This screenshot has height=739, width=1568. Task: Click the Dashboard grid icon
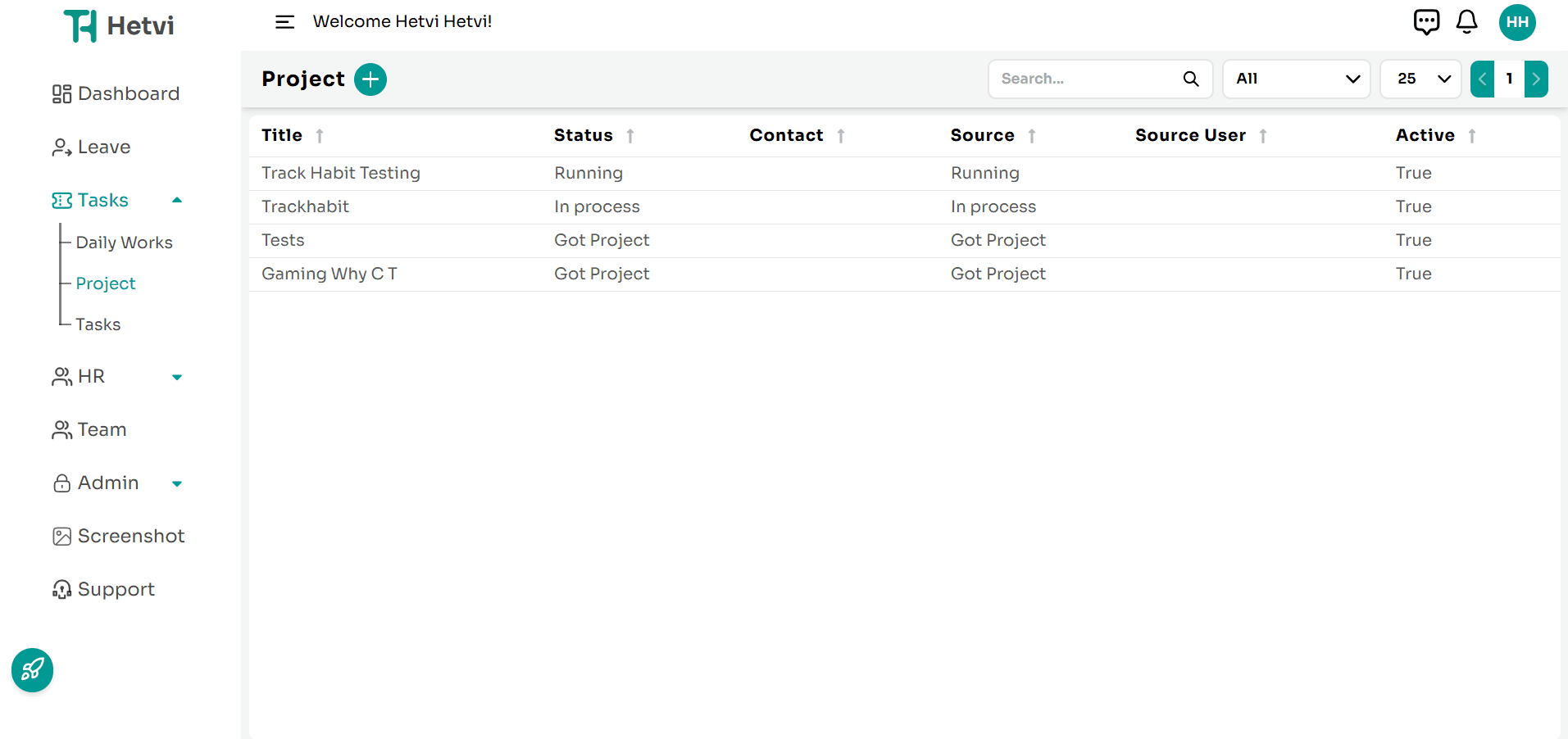point(61,94)
